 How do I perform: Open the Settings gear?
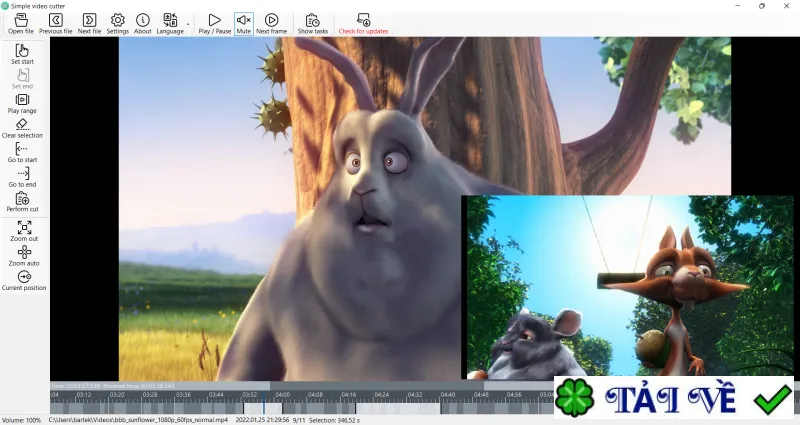click(x=118, y=24)
